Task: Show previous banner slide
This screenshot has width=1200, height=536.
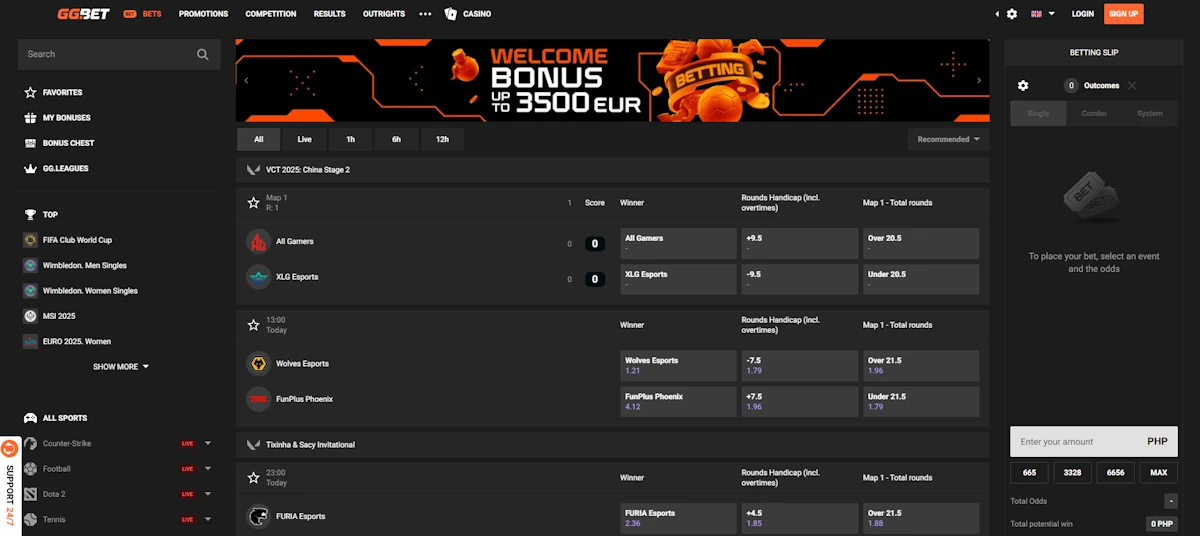Action: click(x=246, y=80)
